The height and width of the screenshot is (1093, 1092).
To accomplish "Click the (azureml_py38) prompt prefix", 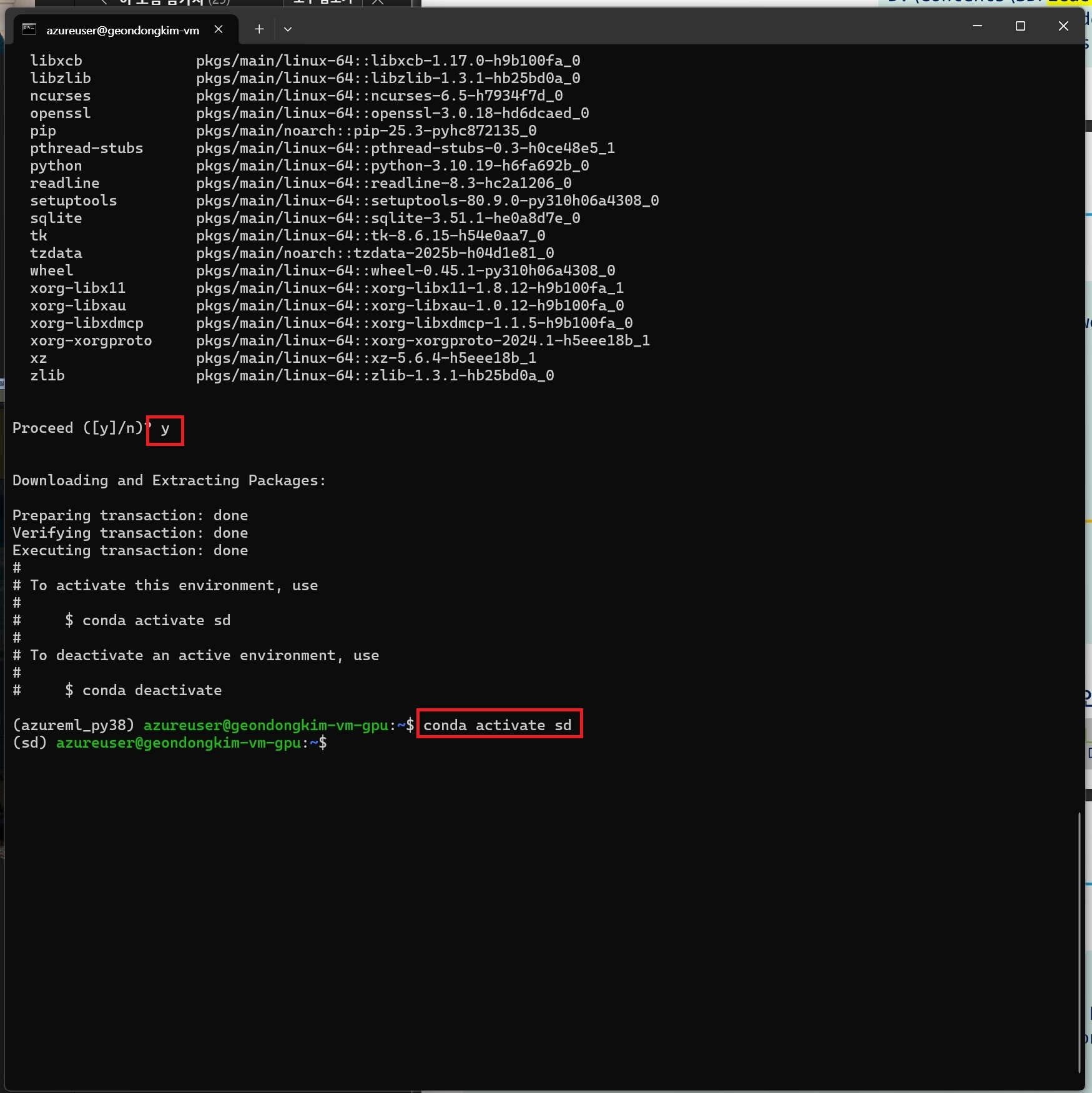I will click(x=74, y=725).
